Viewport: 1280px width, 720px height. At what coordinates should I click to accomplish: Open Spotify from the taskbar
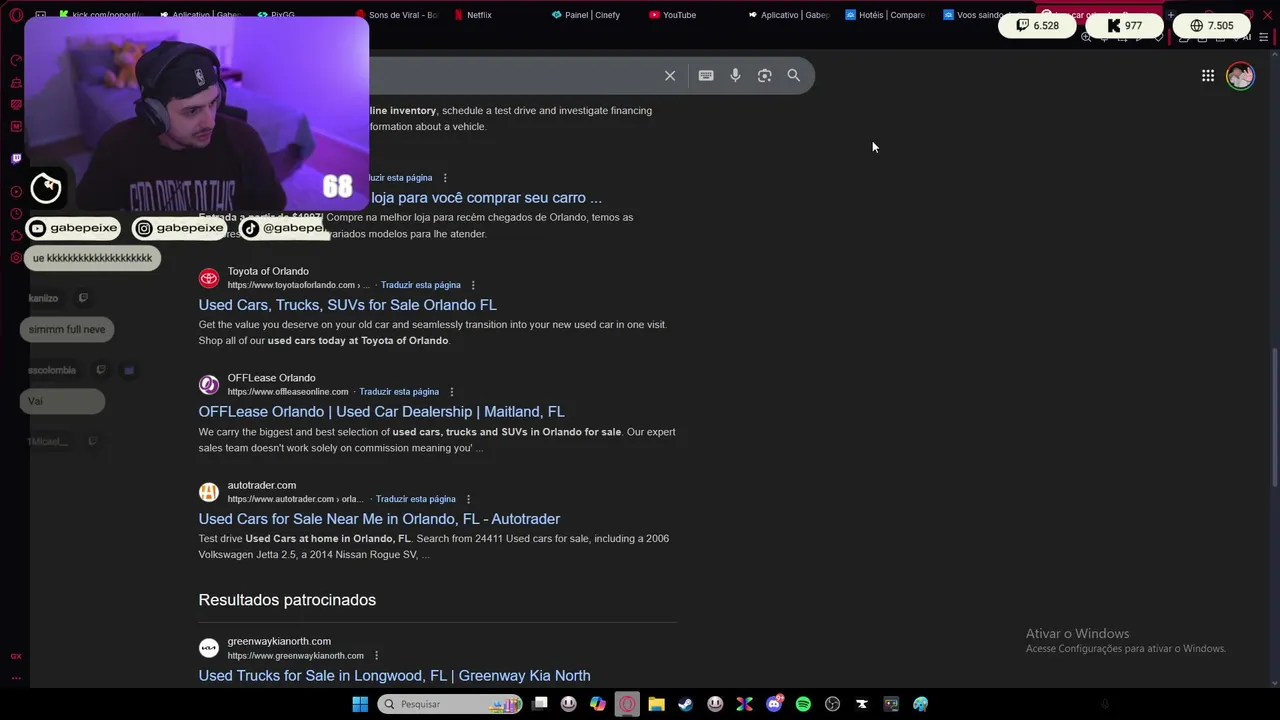point(803,704)
